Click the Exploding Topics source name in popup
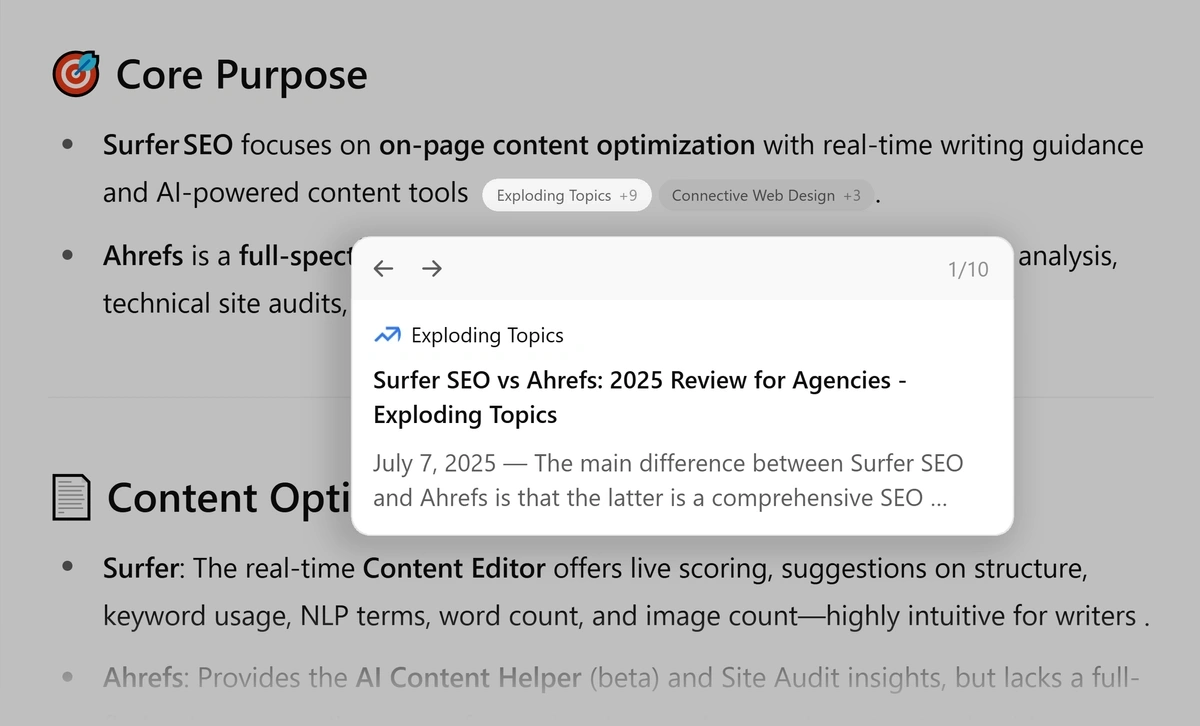1200x726 pixels. [487, 335]
